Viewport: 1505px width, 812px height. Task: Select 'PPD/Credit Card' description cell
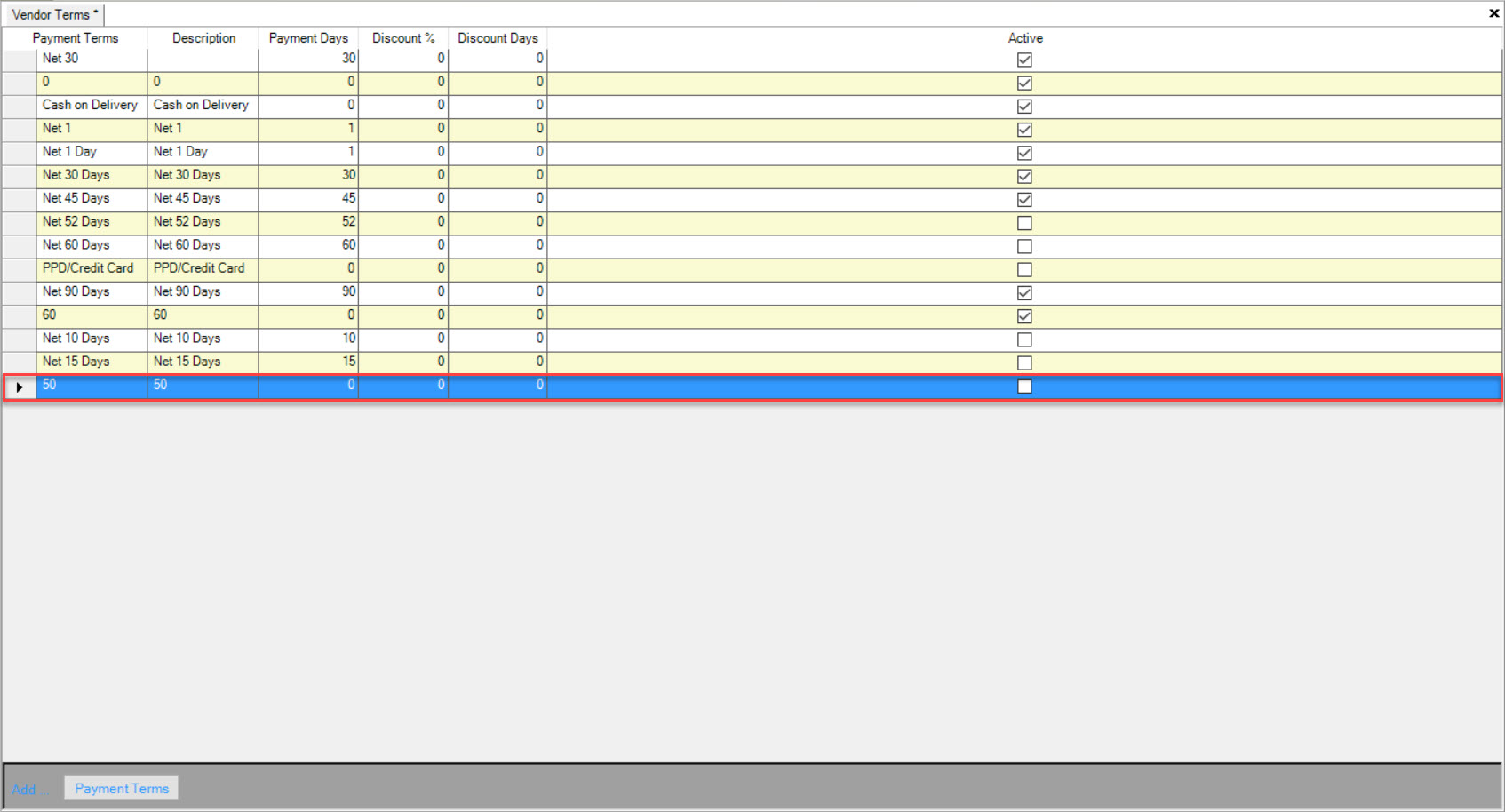click(203, 269)
